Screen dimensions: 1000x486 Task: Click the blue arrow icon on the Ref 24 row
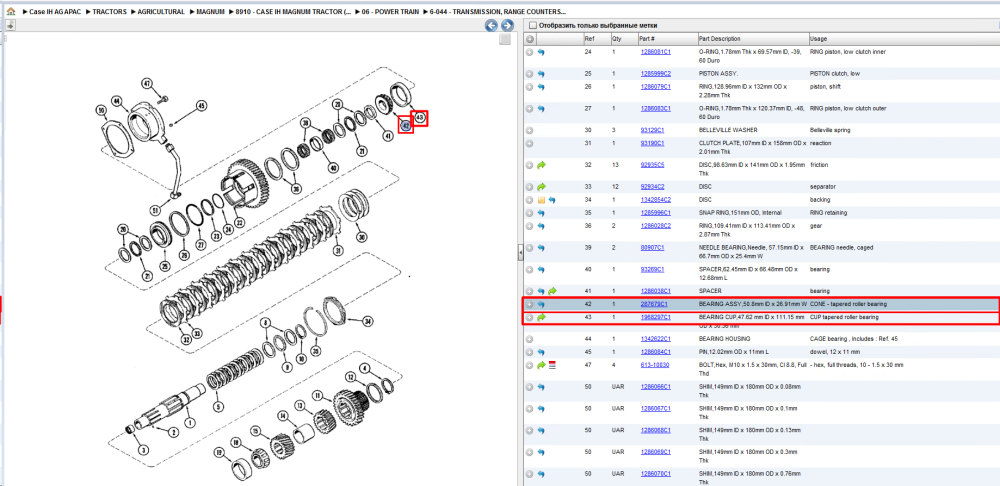[x=541, y=52]
